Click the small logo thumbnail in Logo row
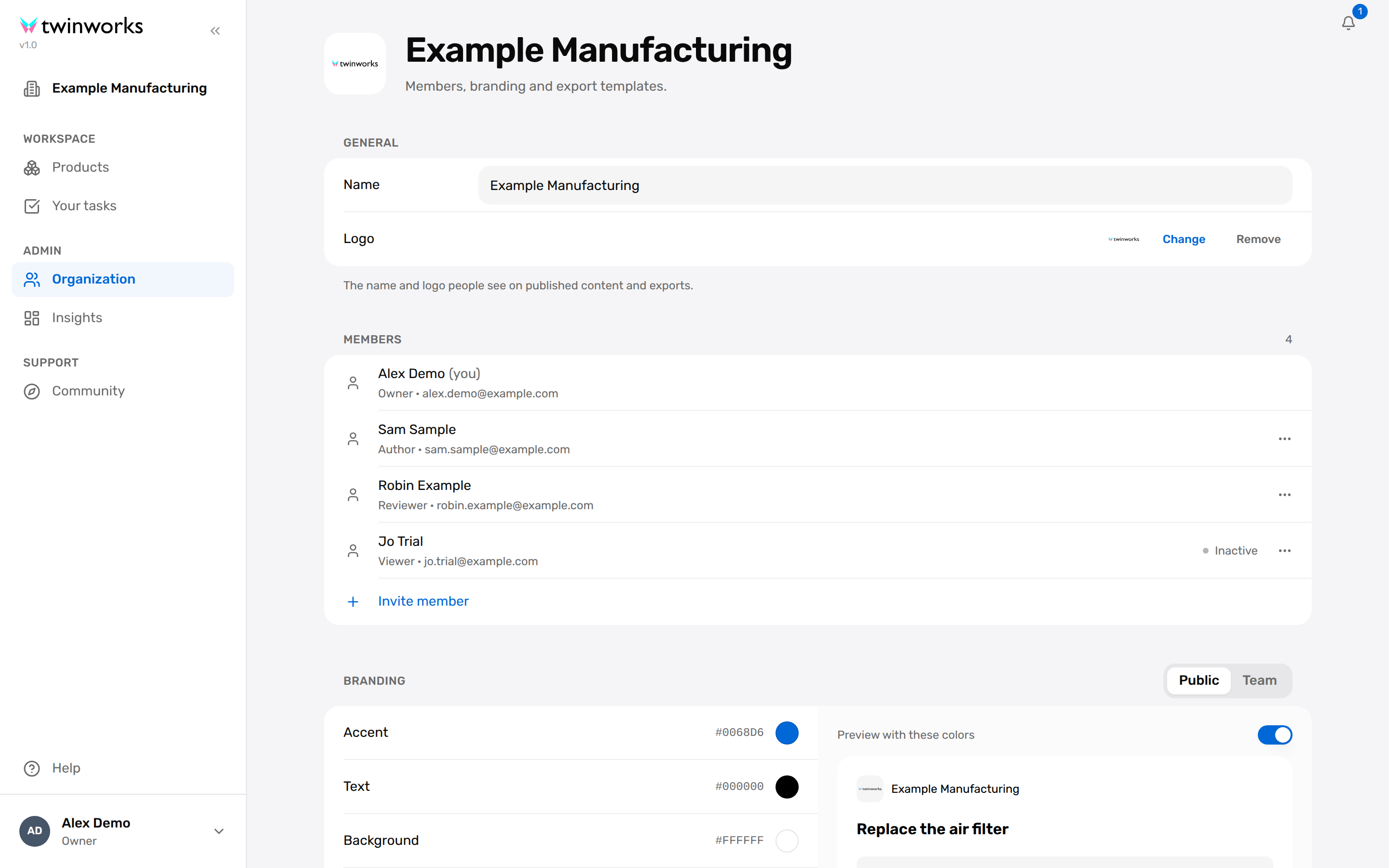 pyautogui.click(x=1123, y=239)
